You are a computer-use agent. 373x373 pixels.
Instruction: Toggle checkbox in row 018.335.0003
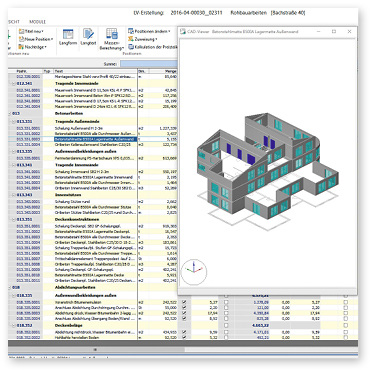(x=184, y=313)
